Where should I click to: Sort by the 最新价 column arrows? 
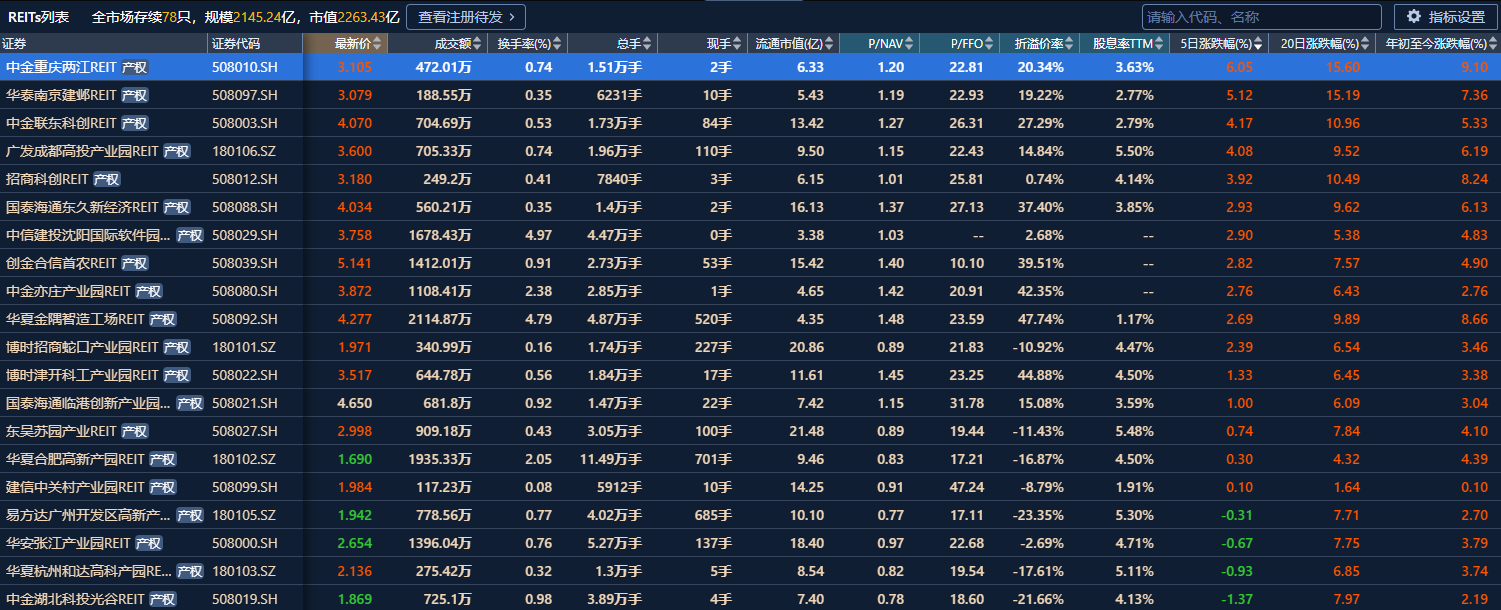point(377,43)
